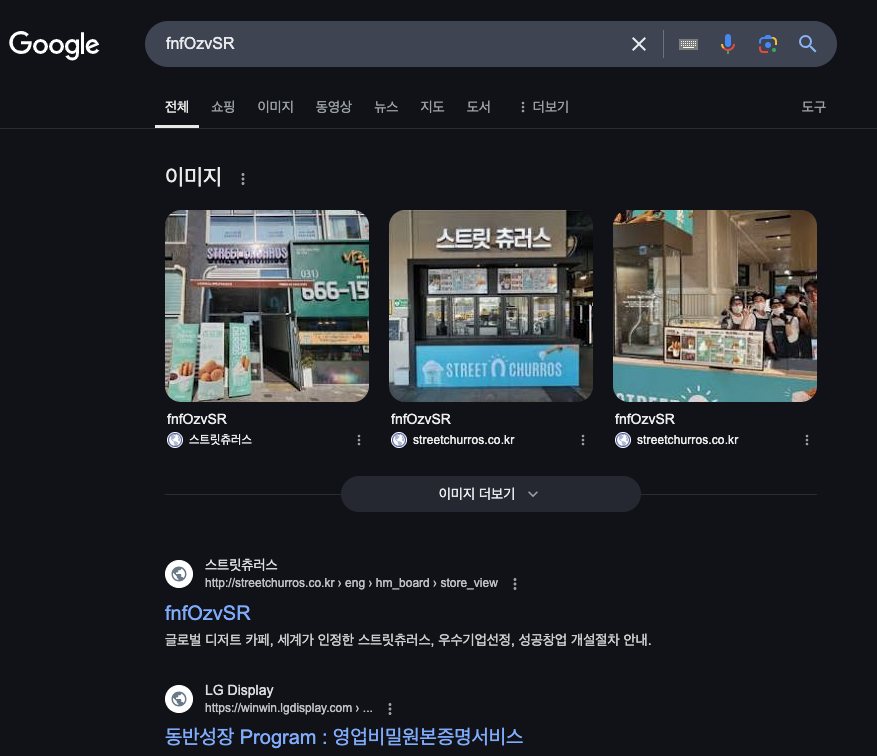Select the 동영상 tab
This screenshot has width=877, height=756.
[334, 107]
